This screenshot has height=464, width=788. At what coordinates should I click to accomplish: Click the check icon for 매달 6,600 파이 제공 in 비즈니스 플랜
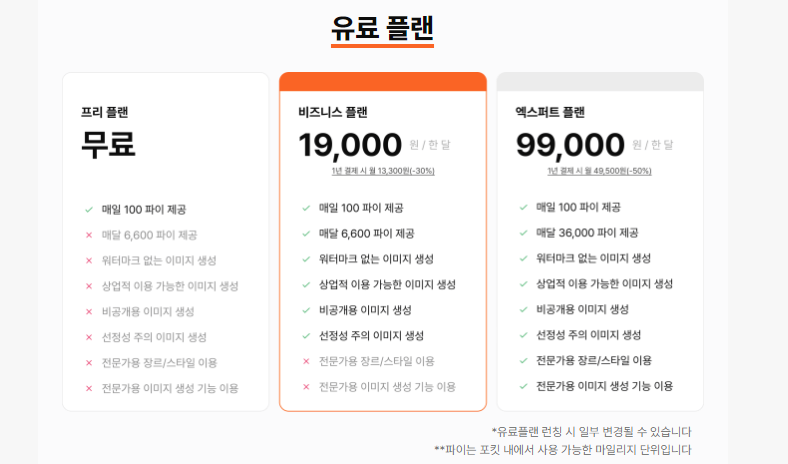pos(306,233)
